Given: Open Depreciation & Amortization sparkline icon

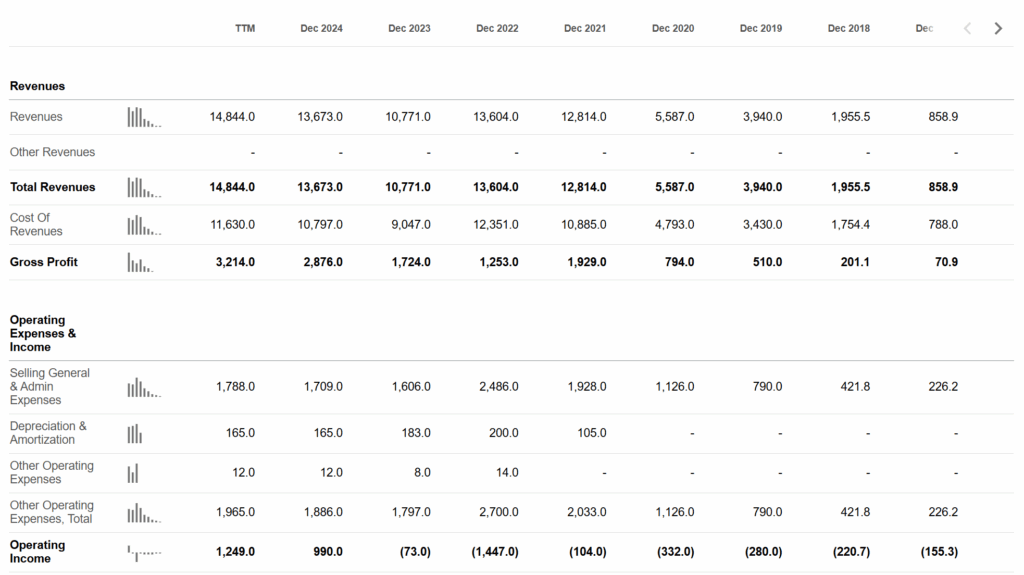Looking at the screenshot, I should (x=135, y=433).
